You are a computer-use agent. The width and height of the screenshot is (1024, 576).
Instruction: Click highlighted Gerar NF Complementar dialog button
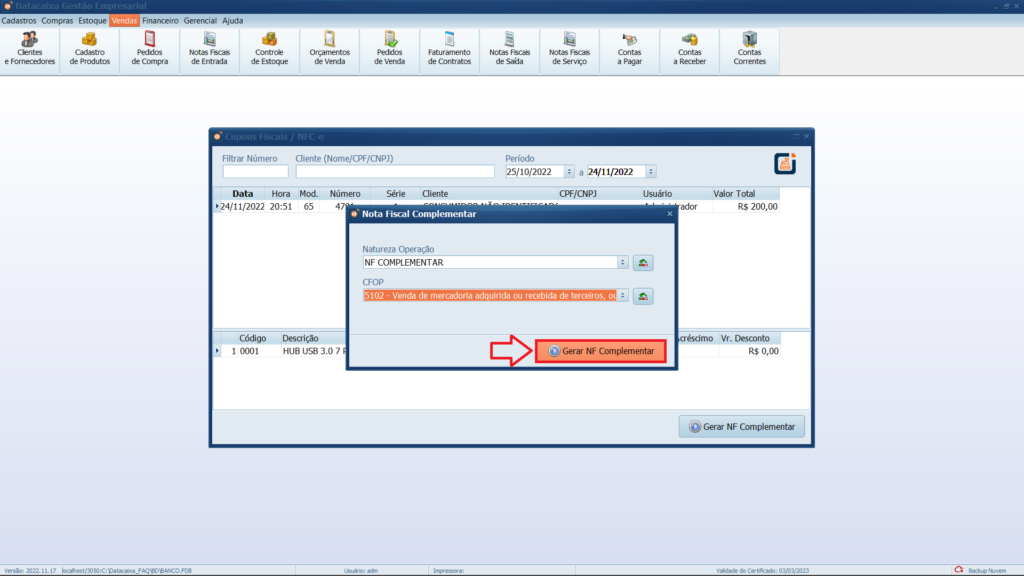pyautogui.click(x=601, y=352)
